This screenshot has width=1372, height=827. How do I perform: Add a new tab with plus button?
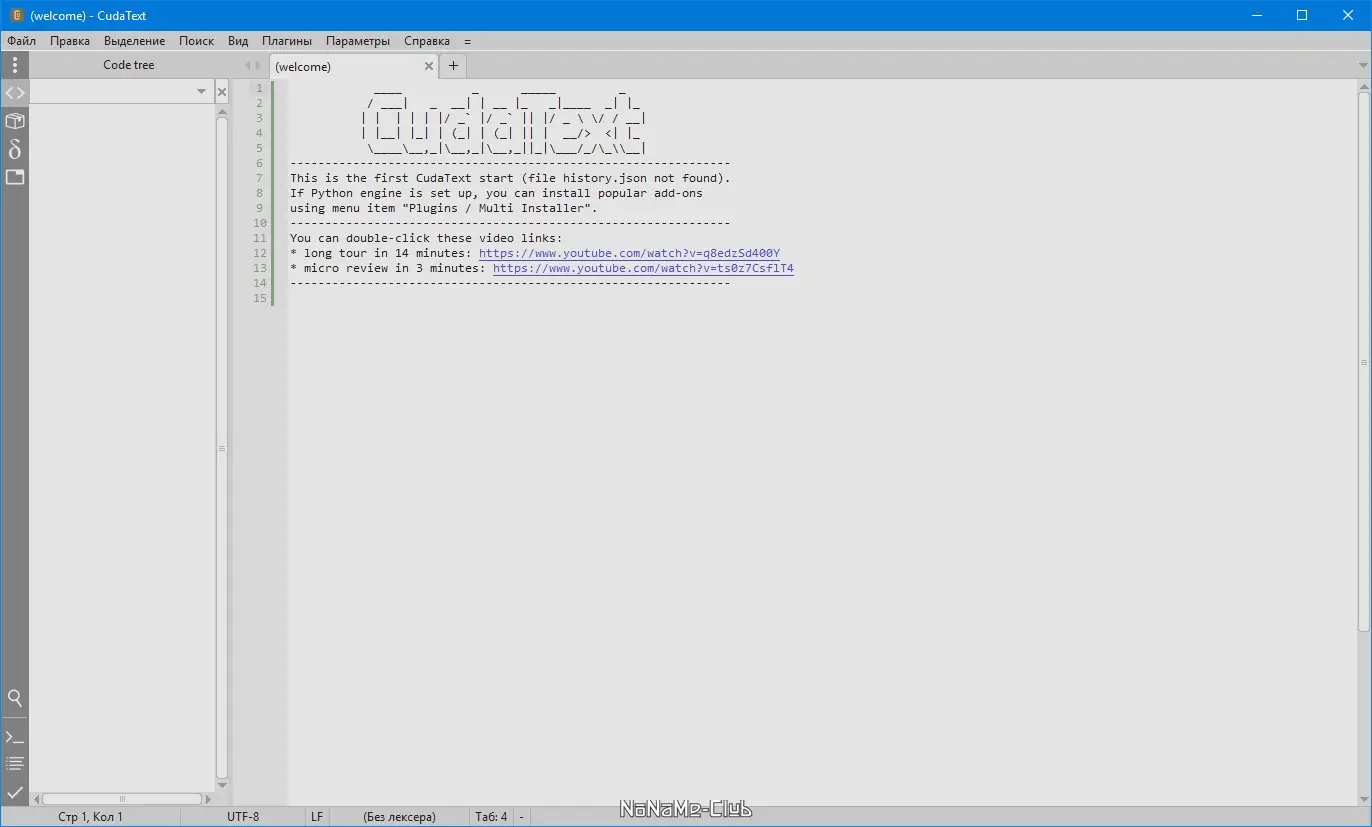[453, 66]
